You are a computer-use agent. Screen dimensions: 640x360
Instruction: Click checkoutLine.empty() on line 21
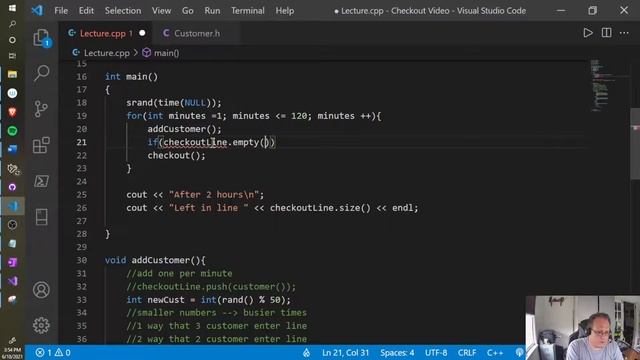click(216, 142)
